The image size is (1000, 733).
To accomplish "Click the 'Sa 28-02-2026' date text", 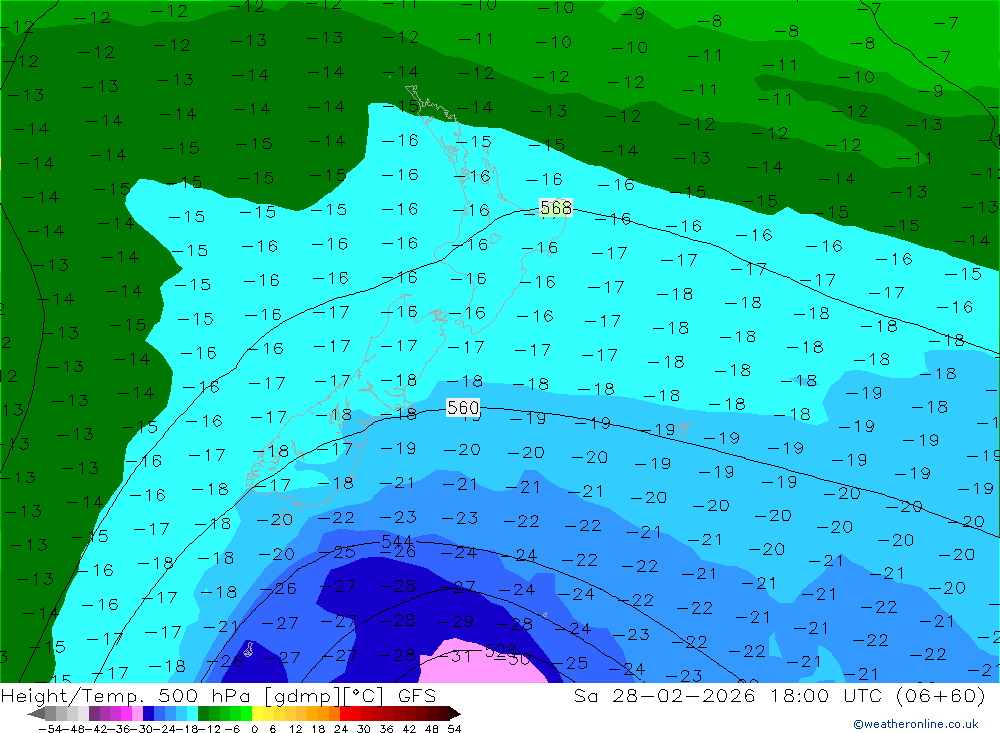I will pyautogui.click(x=665, y=695).
